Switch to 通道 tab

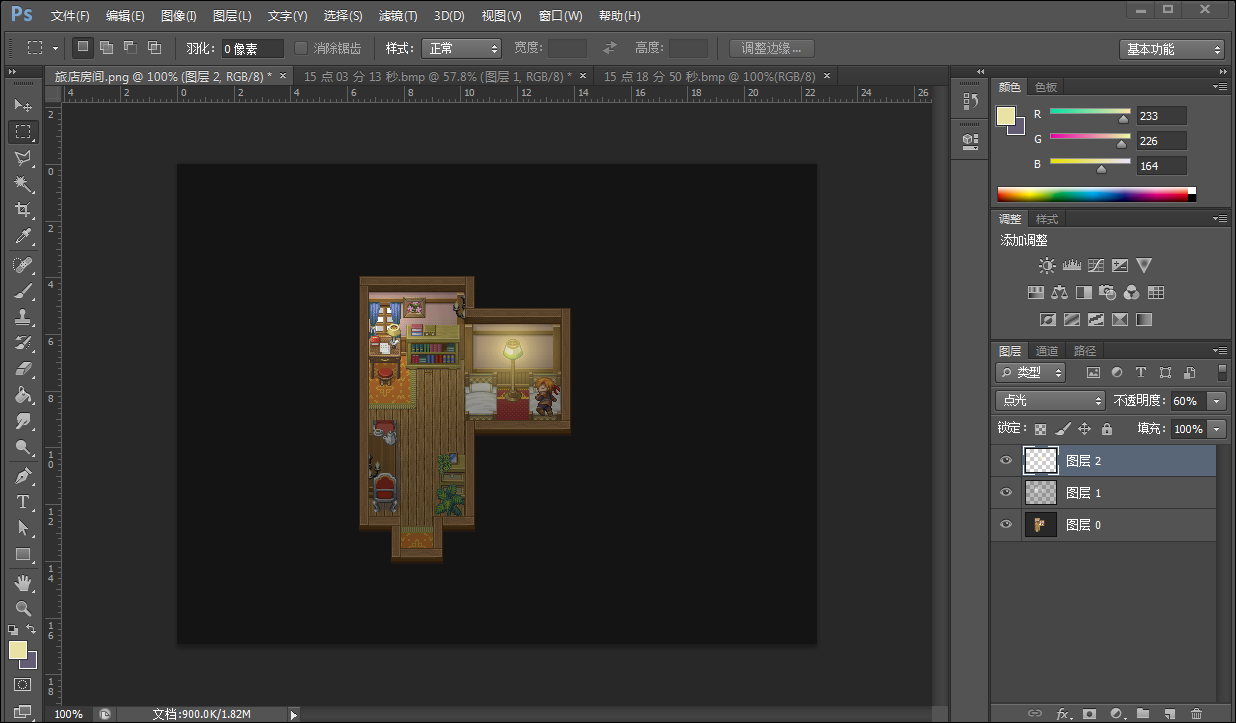pos(1047,351)
